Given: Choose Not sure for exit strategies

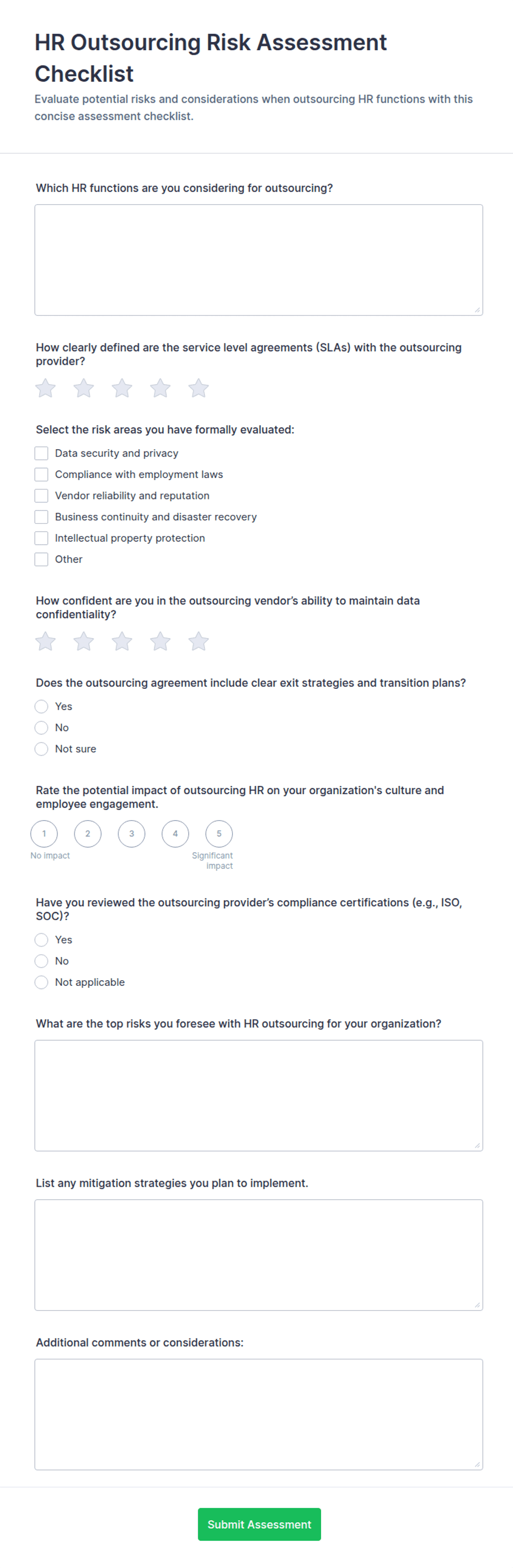Looking at the screenshot, I should [x=41, y=749].
